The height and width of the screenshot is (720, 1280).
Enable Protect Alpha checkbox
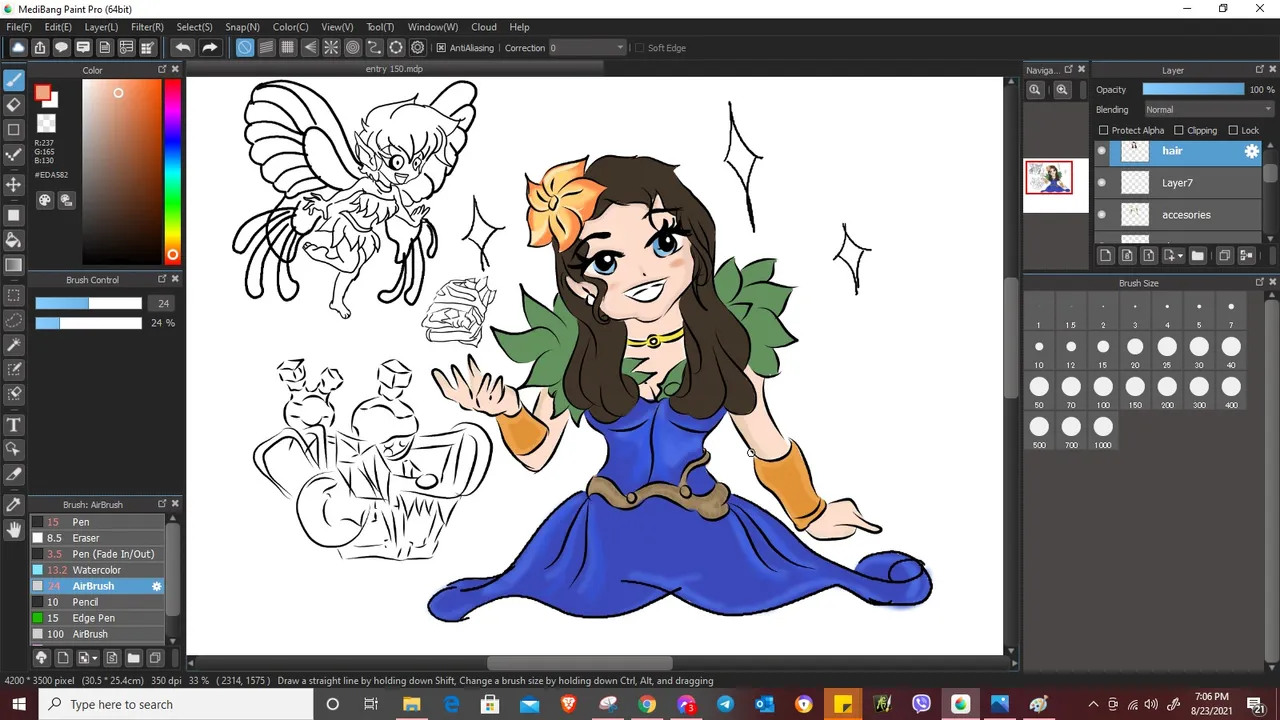pos(1103,130)
